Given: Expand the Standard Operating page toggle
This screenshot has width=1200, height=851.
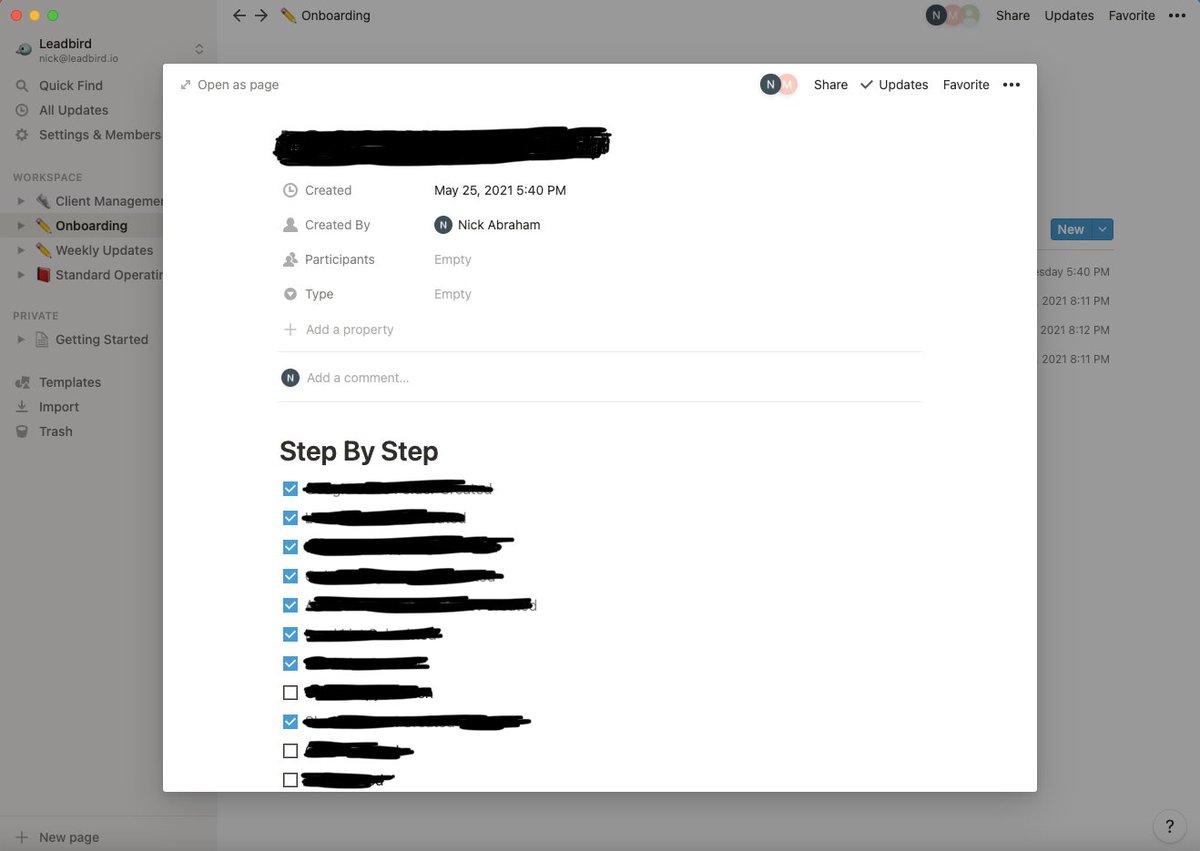Looking at the screenshot, I should click(21, 275).
